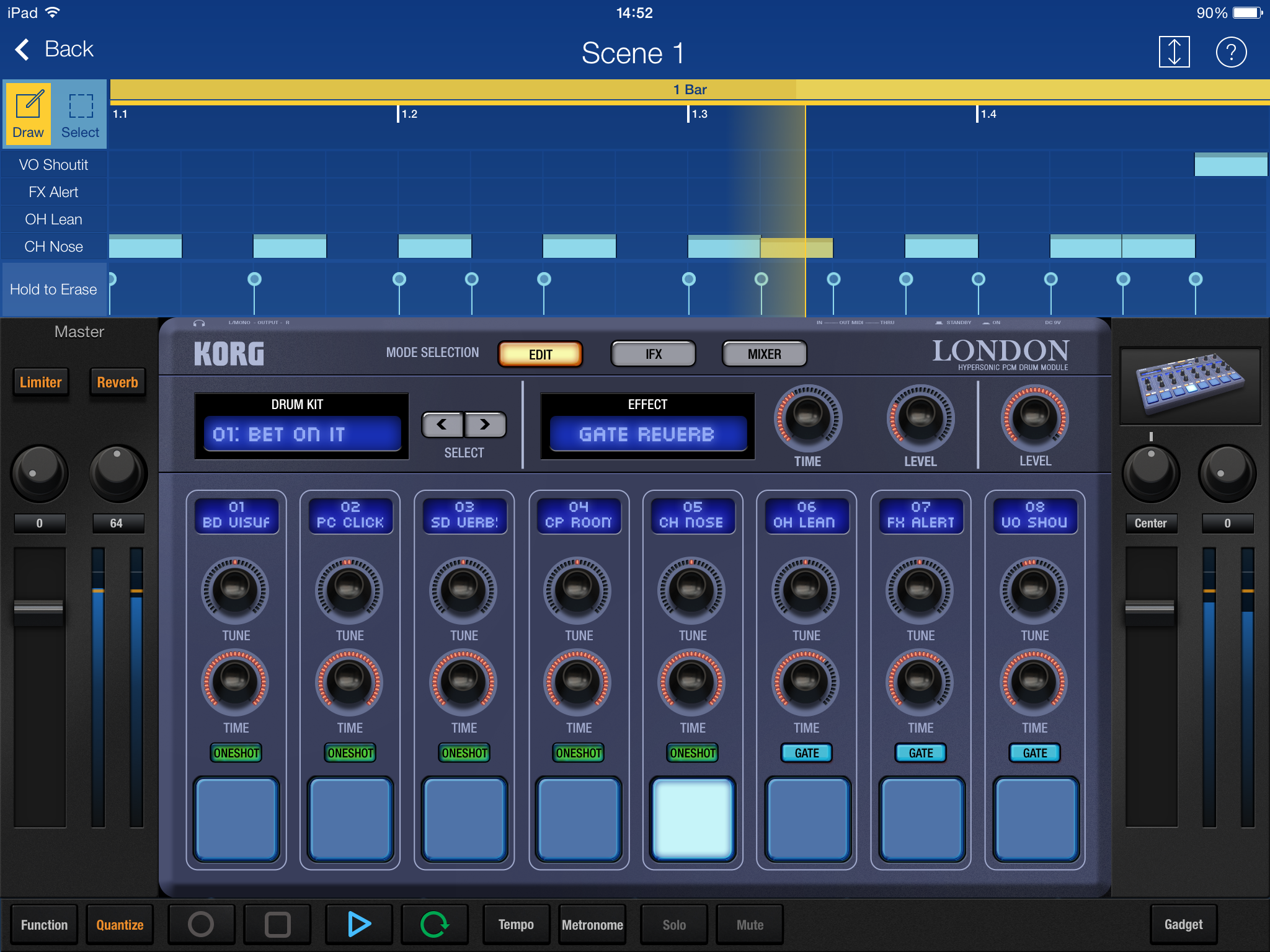Toggle the green loop icon

[434, 924]
